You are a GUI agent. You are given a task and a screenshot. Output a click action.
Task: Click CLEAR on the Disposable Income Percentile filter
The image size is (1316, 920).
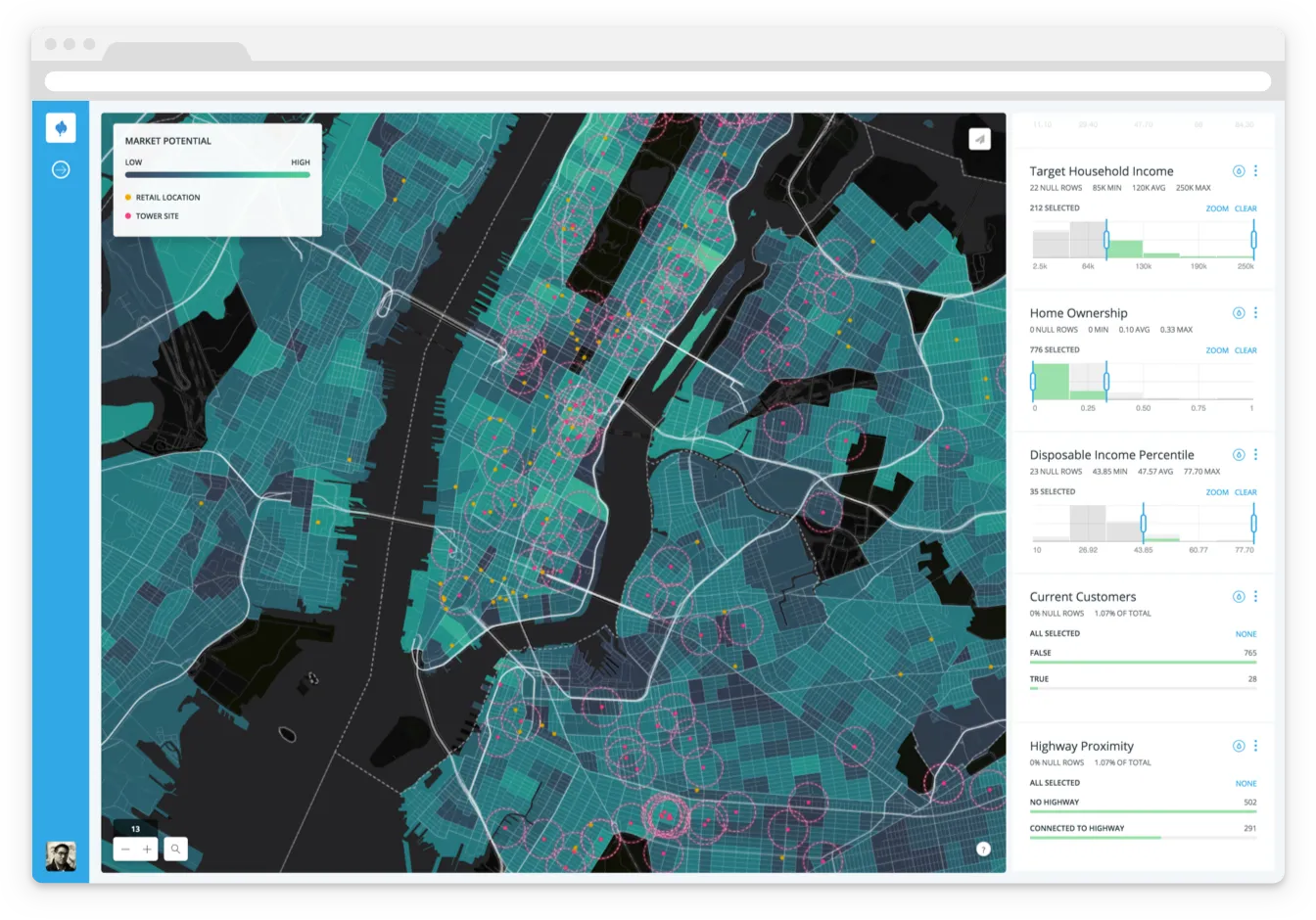pos(1245,491)
